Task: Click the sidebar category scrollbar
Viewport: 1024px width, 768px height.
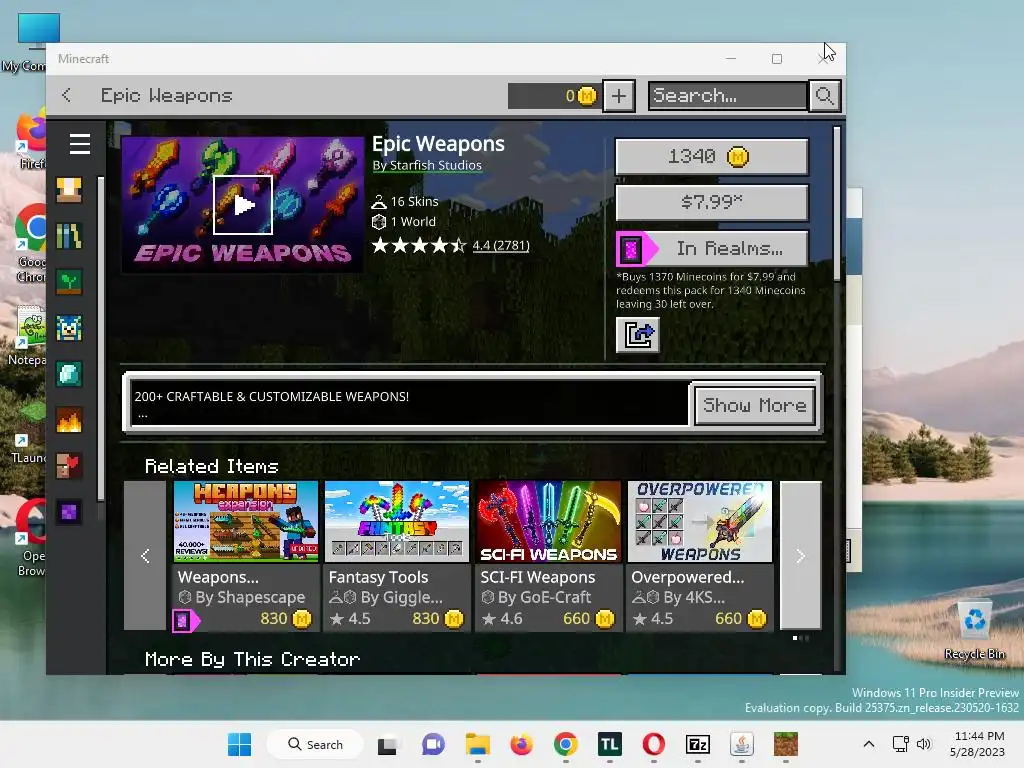Action: pos(101,339)
